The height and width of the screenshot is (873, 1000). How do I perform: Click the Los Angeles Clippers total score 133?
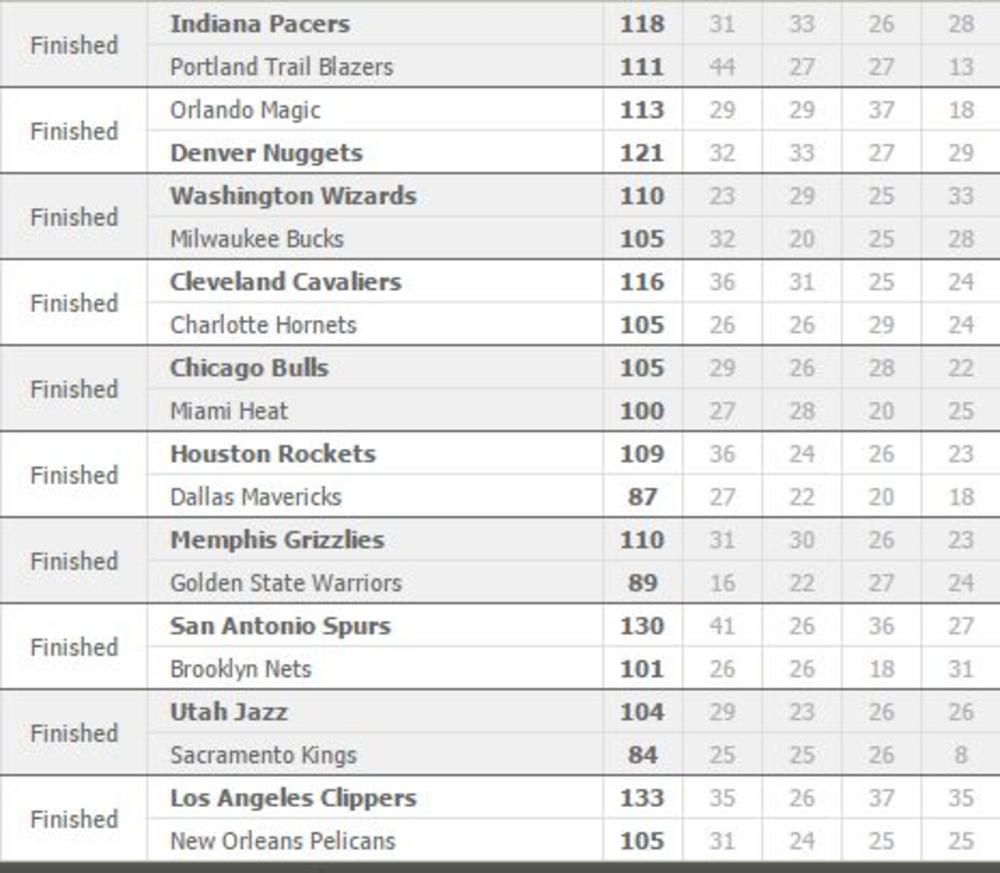point(642,798)
